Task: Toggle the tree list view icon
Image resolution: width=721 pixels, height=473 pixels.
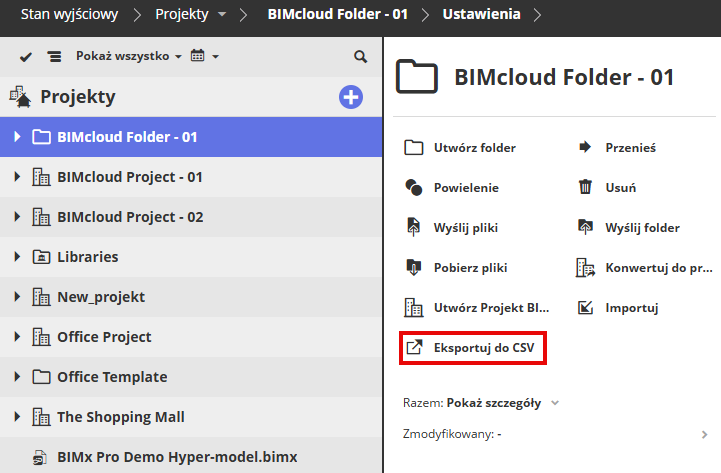Action: 54,57
